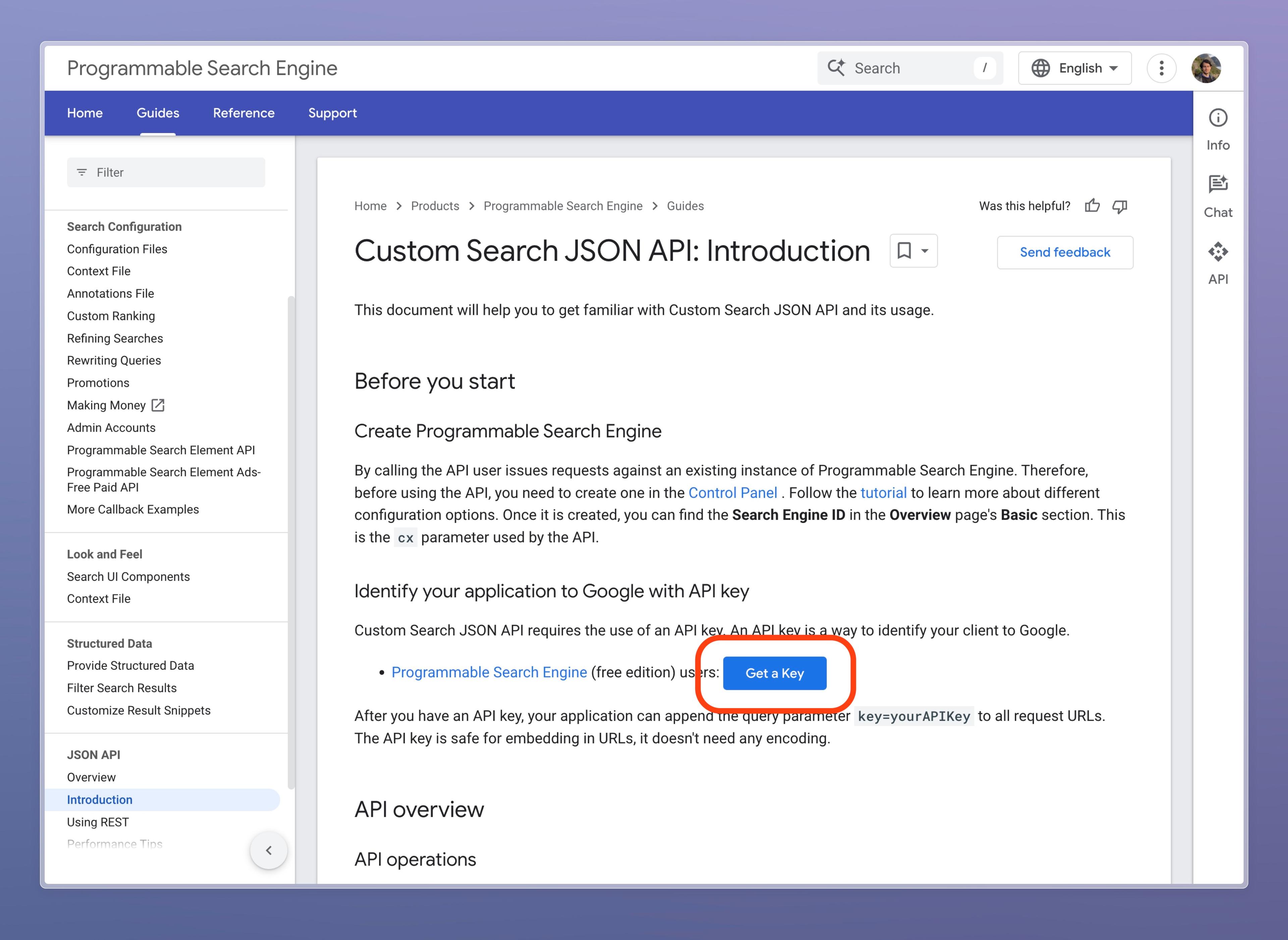Open Context File under Look and Feel
1288x940 pixels.
click(98, 599)
